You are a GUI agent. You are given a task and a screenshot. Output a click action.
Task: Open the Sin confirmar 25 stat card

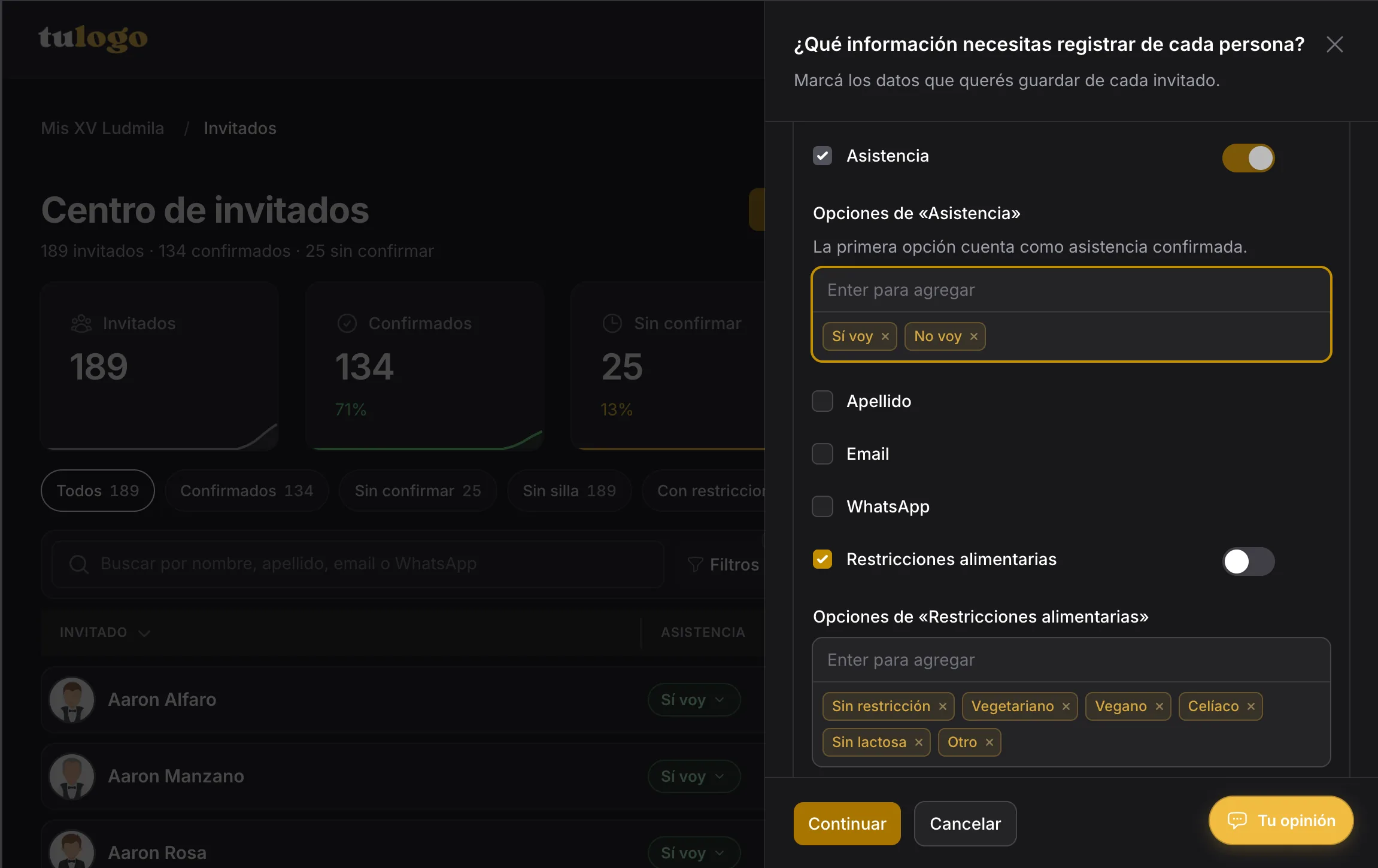(668, 366)
